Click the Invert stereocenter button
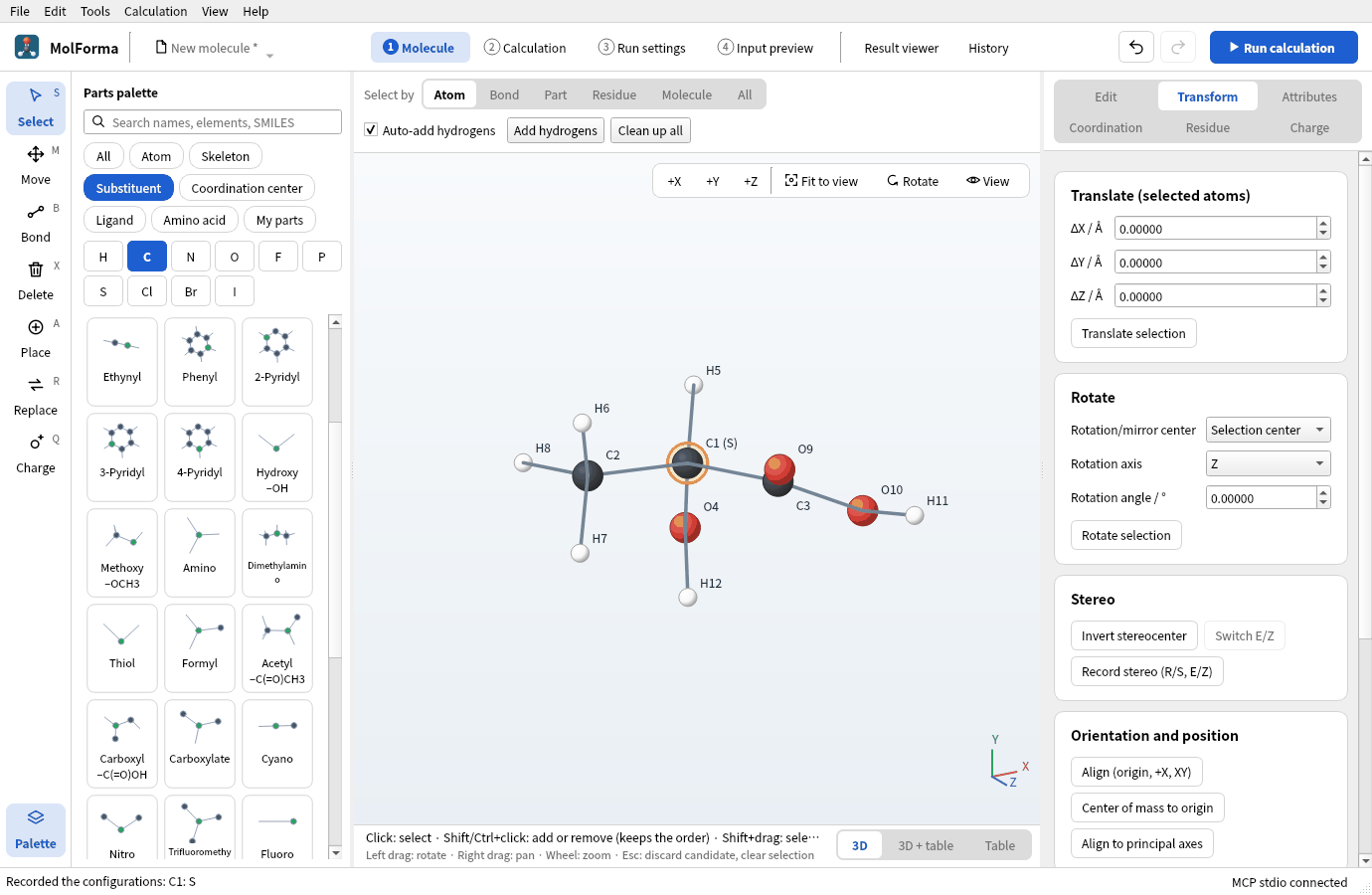Screen dimensions: 1372x895 1134,635
